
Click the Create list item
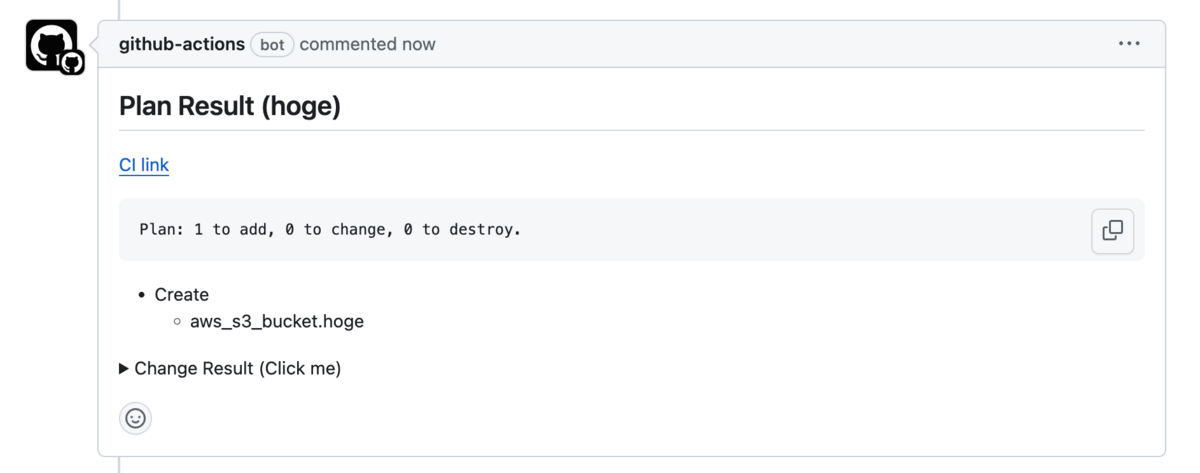click(182, 295)
